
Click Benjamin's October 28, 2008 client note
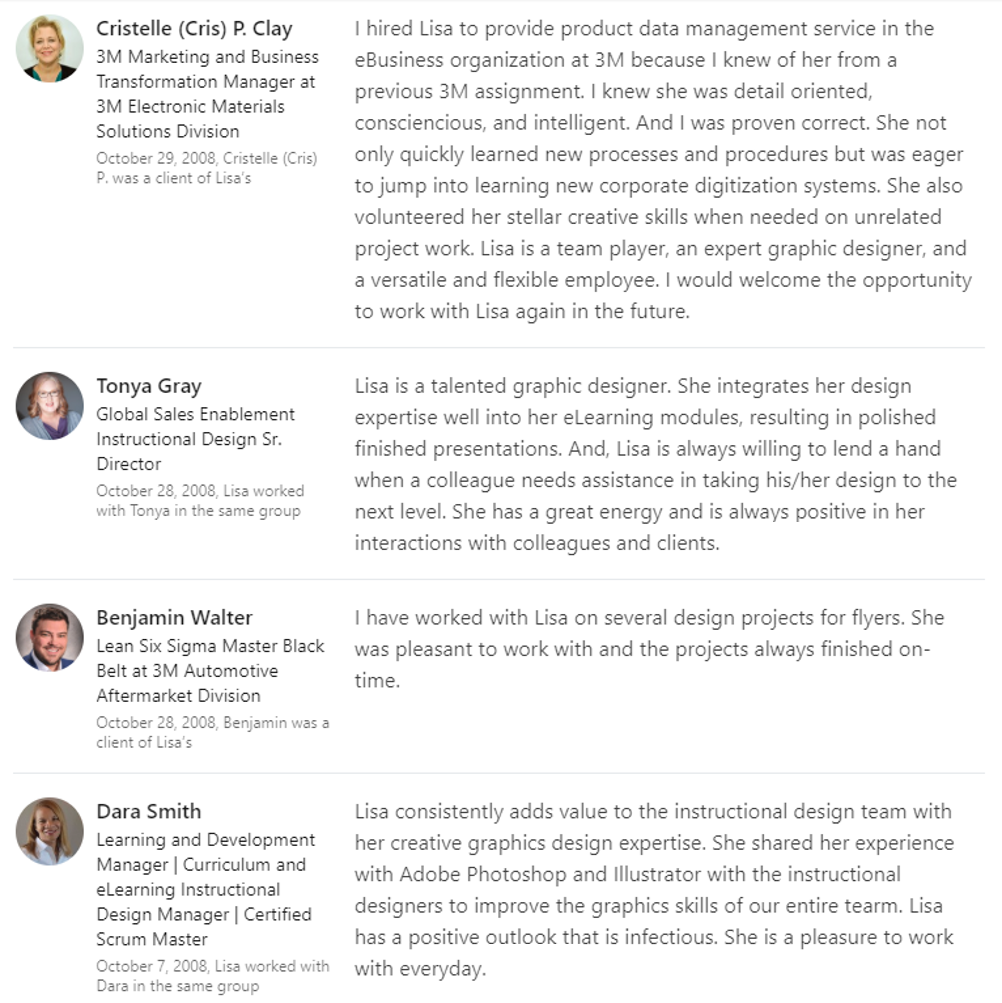[212, 732]
